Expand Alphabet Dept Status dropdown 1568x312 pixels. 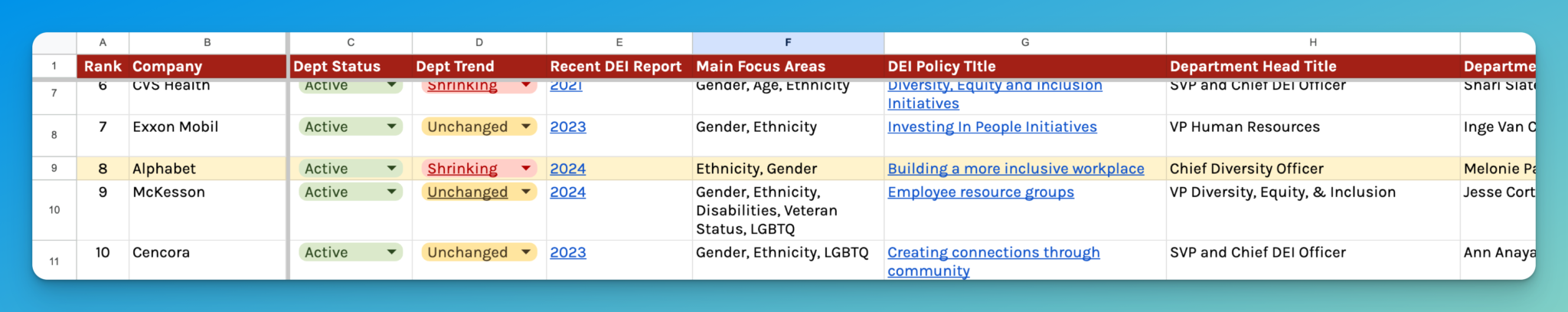(391, 169)
